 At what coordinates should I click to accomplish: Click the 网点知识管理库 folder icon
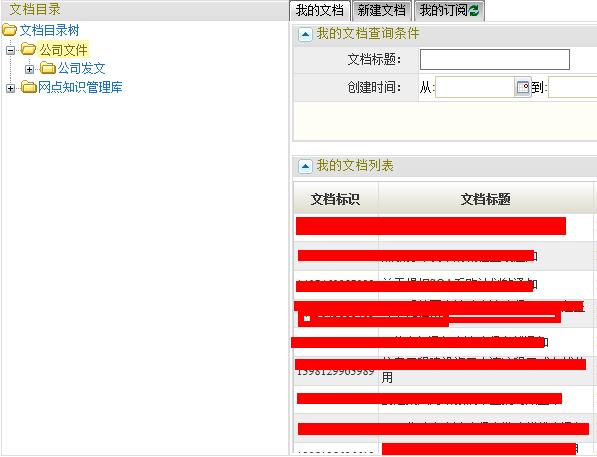pyautogui.click(x=29, y=87)
